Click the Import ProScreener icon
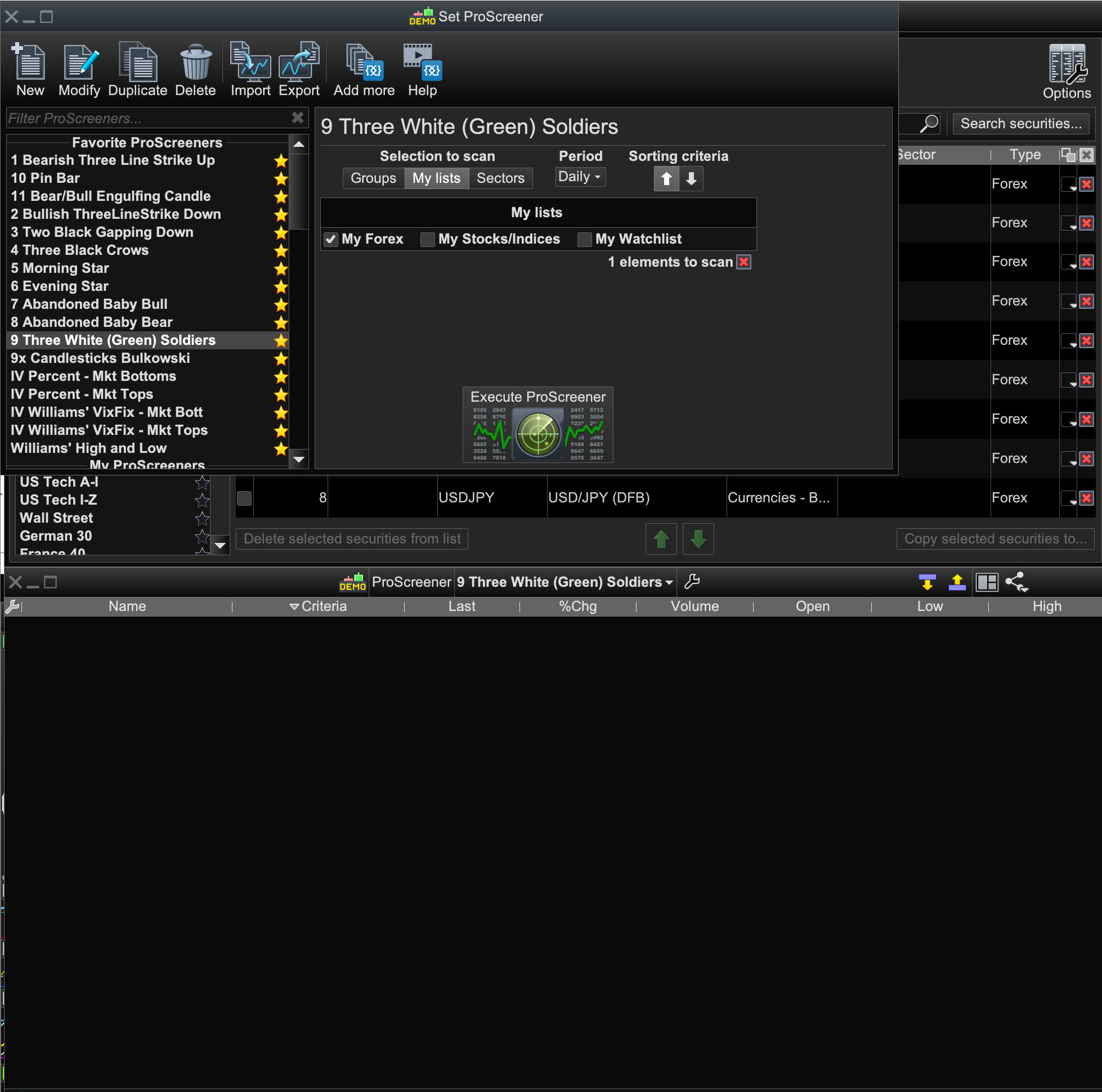This screenshot has width=1102, height=1092. click(x=250, y=62)
